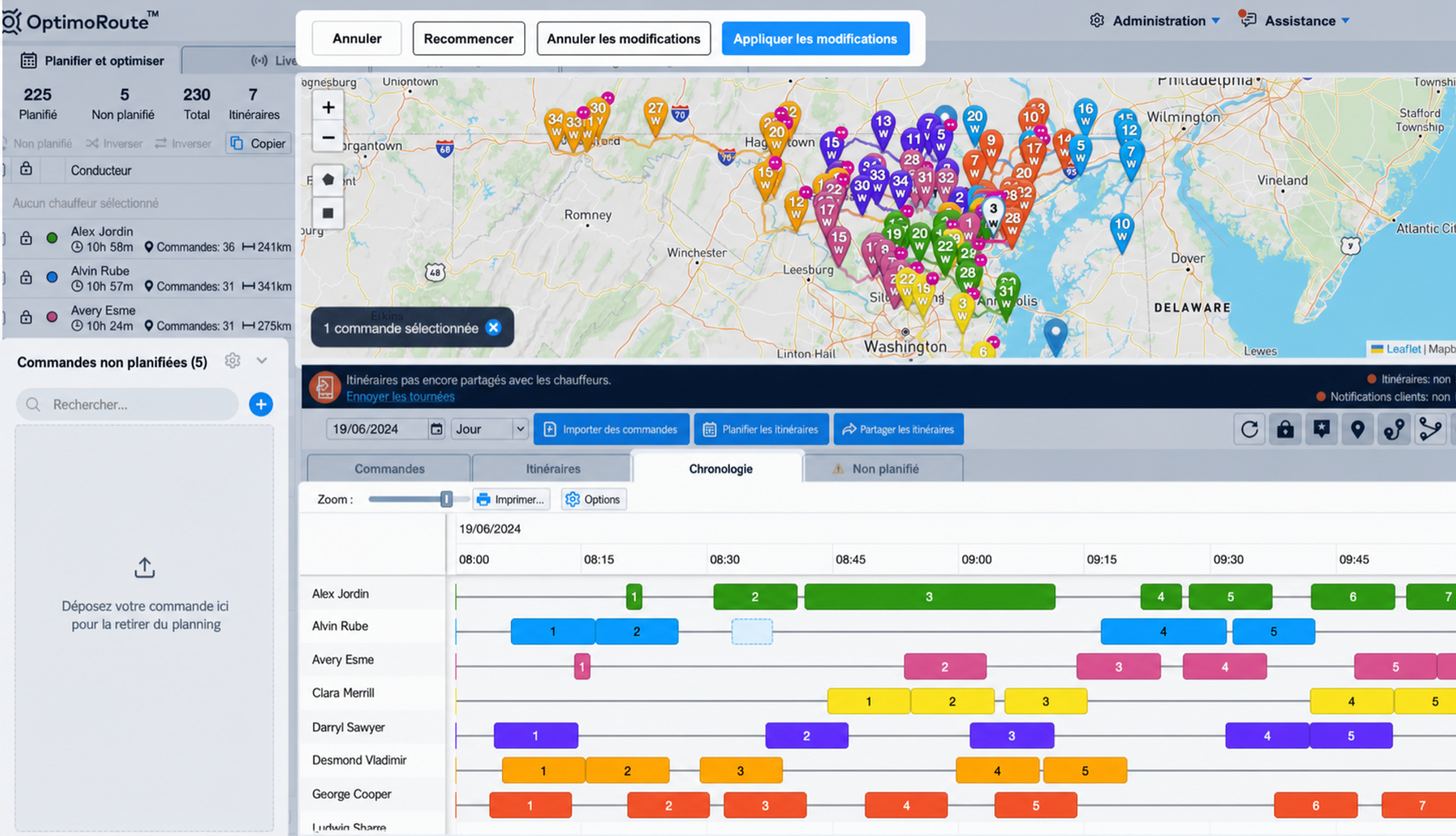Click the branching route icon in toolbar
The width and height of the screenshot is (1456, 836).
(x=1430, y=429)
